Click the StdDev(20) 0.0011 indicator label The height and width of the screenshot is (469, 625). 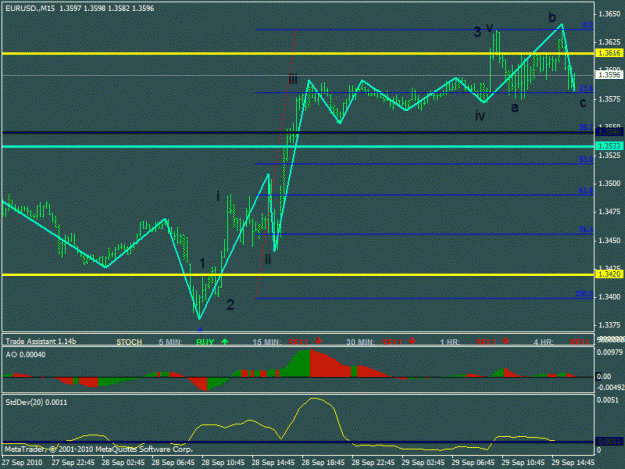36,402
